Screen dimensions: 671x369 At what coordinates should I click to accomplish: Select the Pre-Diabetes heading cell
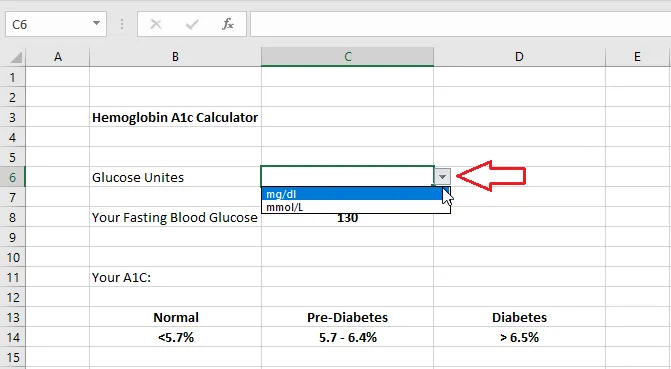coord(347,318)
